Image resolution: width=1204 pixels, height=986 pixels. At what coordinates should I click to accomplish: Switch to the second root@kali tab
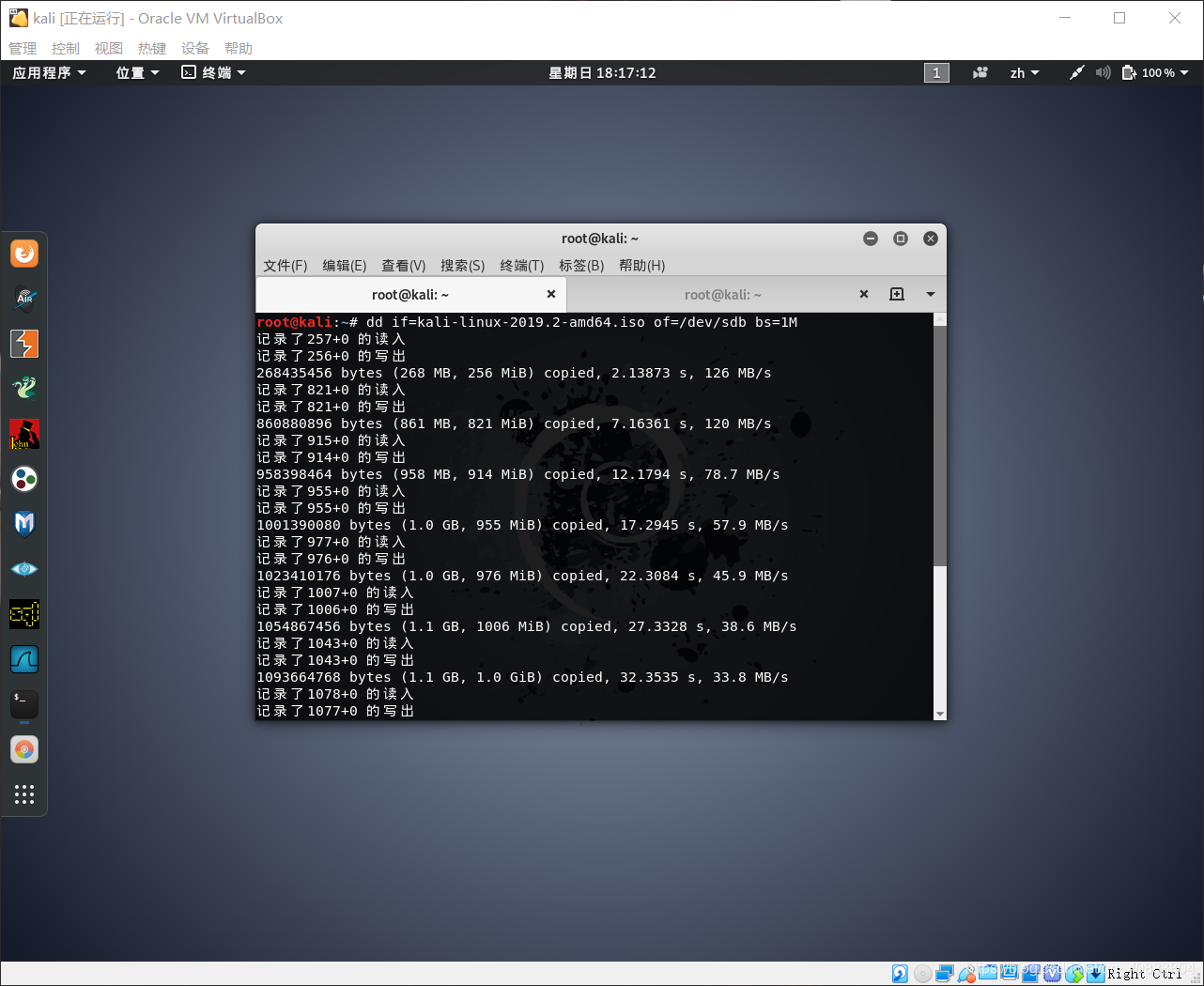pos(723,294)
